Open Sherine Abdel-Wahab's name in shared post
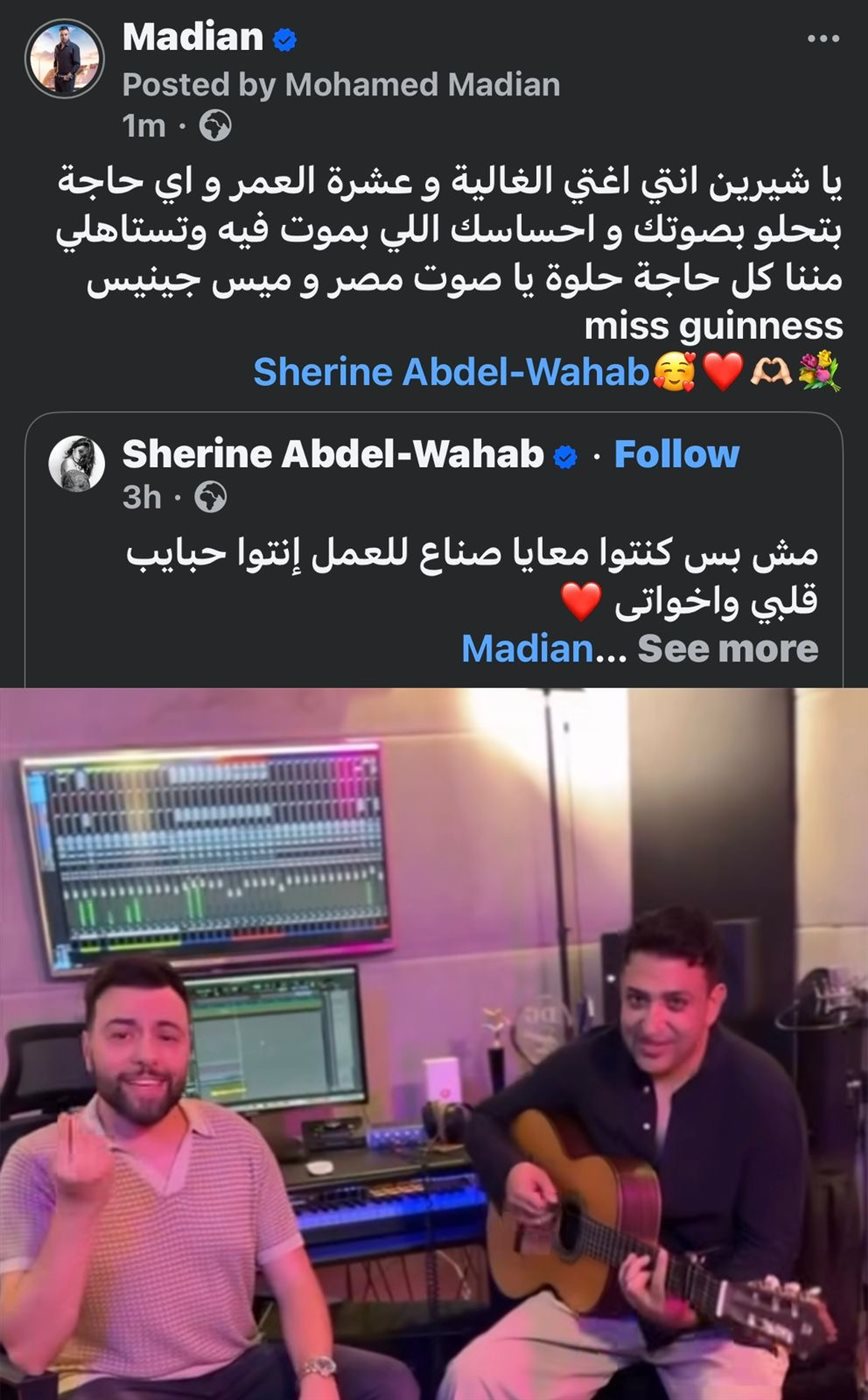The image size is (868, 1400). 332,455
